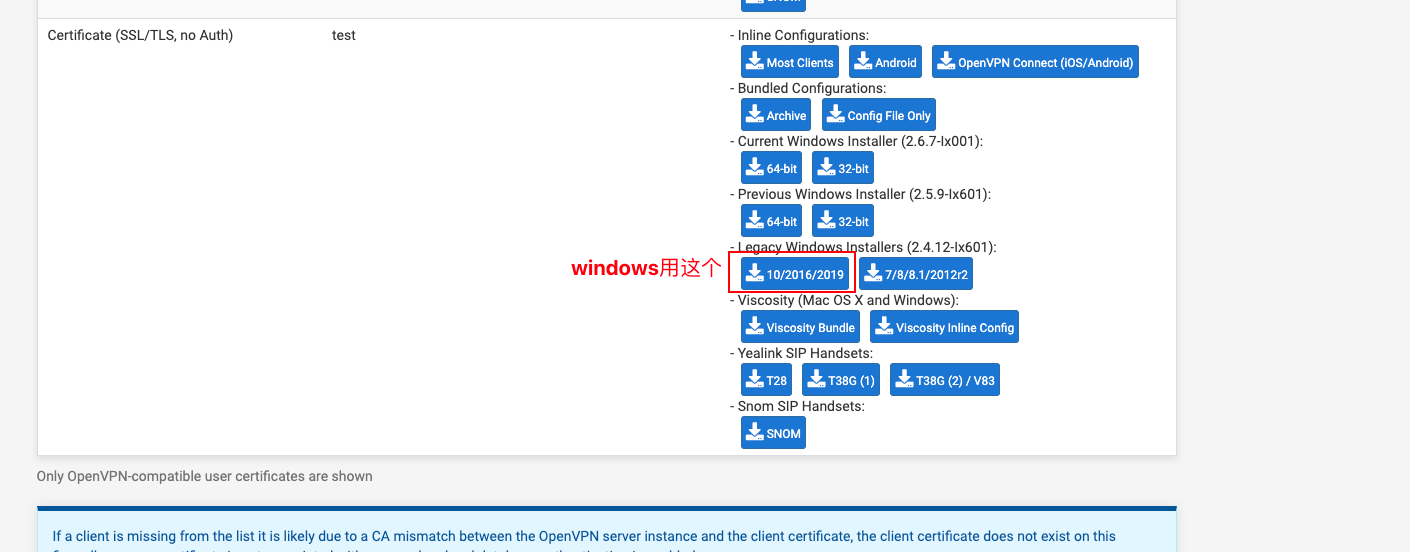Download the legacy 7/8/8.1/2012r2 Windows installer
Image resolution: width=1410 pixels, height=552 pixels.
(x=916, y=274)
